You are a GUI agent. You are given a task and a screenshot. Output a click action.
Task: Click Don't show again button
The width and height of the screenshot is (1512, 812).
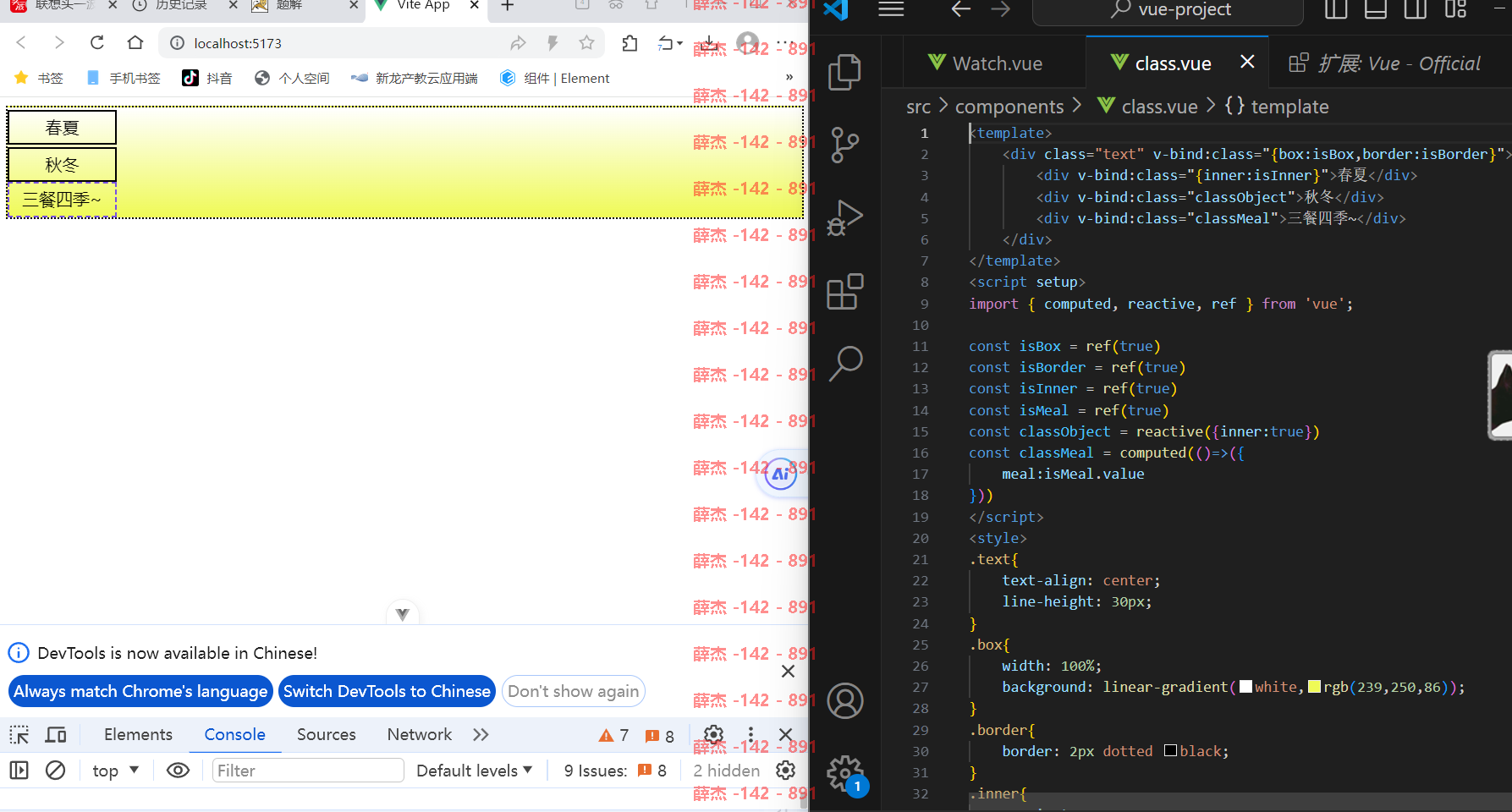[574, 691]
